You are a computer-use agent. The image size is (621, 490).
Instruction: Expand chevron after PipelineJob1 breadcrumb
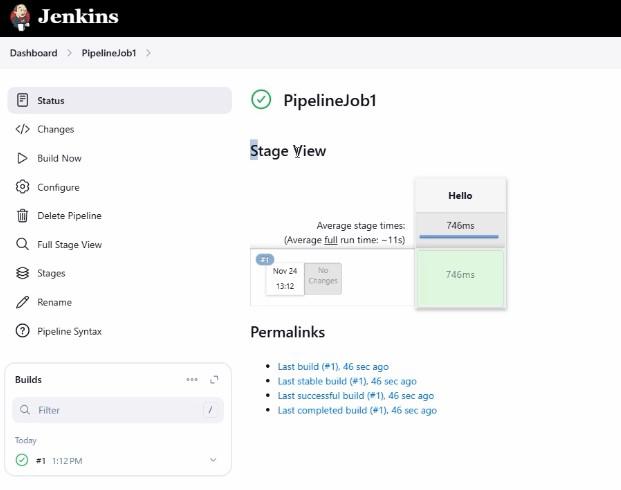click(x=148, y=53)
